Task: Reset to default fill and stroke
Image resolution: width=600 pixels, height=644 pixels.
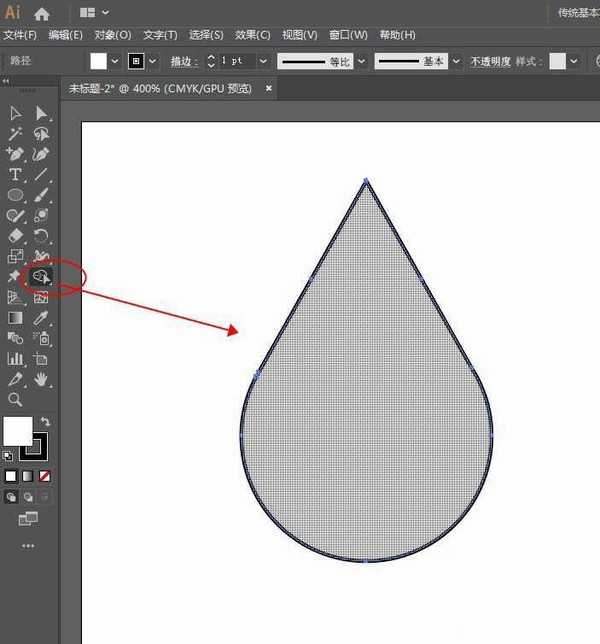Action: (9, 456)
